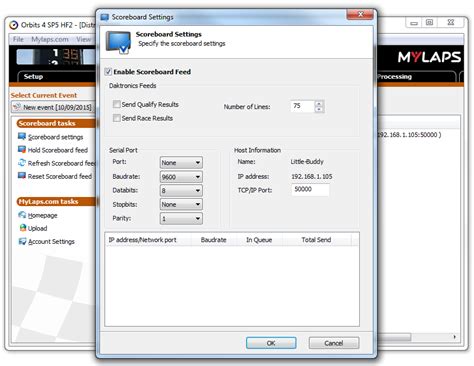This screenshot has height=366, width=474.
Task: Open the Account Settings icon
Action: (22, 241)
